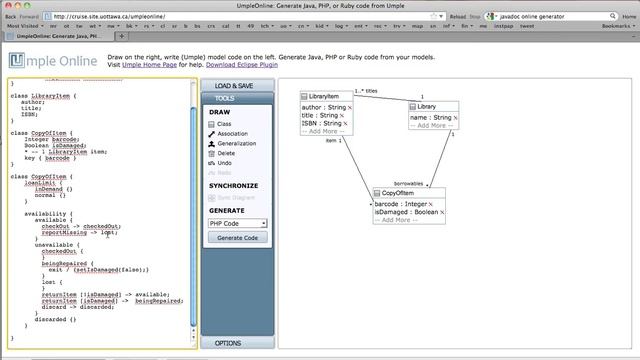Image resolution: width=640 pixels, height=360 pixels.
Task: Remove the author : String attribute
Action: click(x=350, y=108)
